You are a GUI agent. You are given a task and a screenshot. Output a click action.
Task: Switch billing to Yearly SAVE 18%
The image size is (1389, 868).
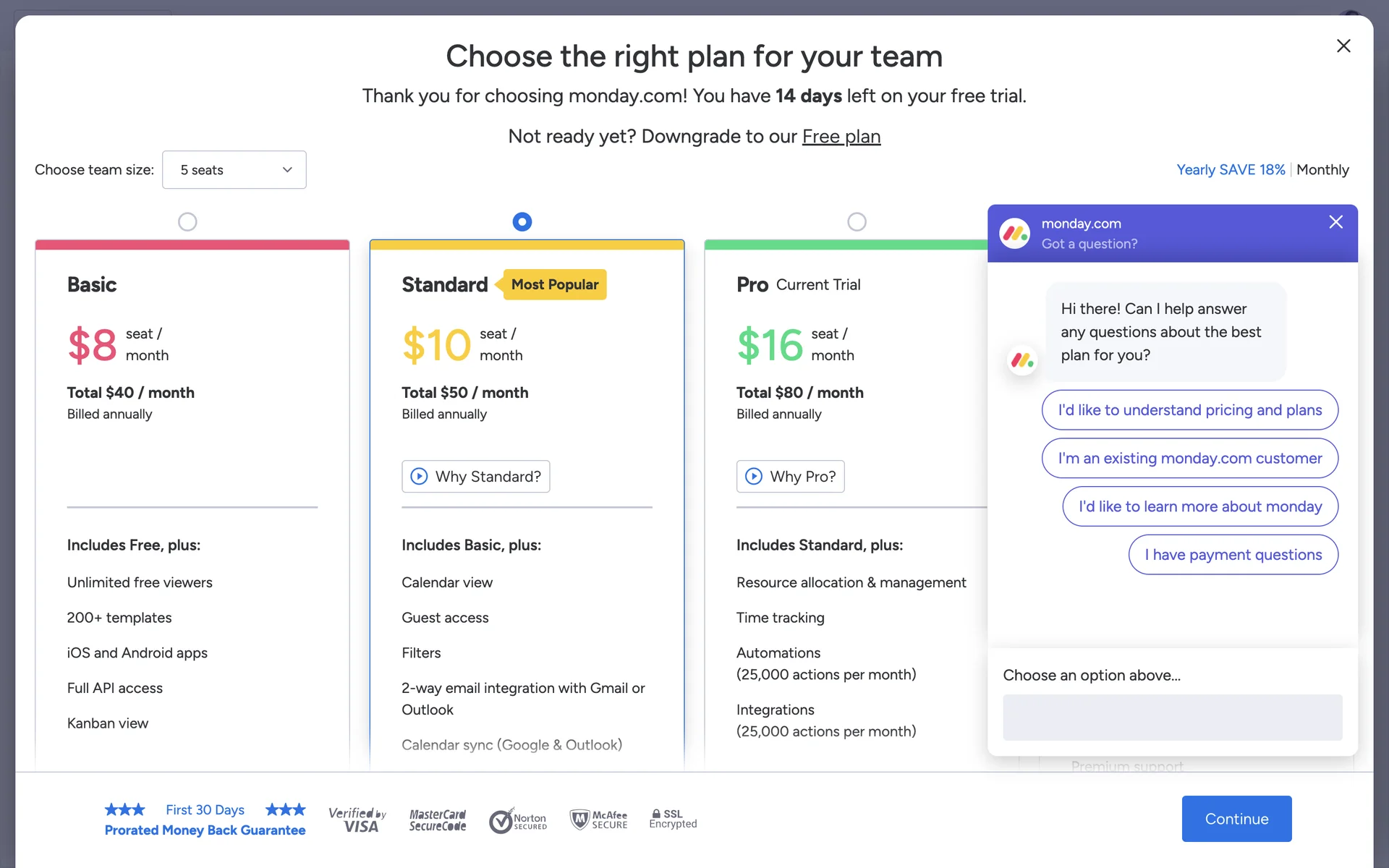tap(1230, 170)
